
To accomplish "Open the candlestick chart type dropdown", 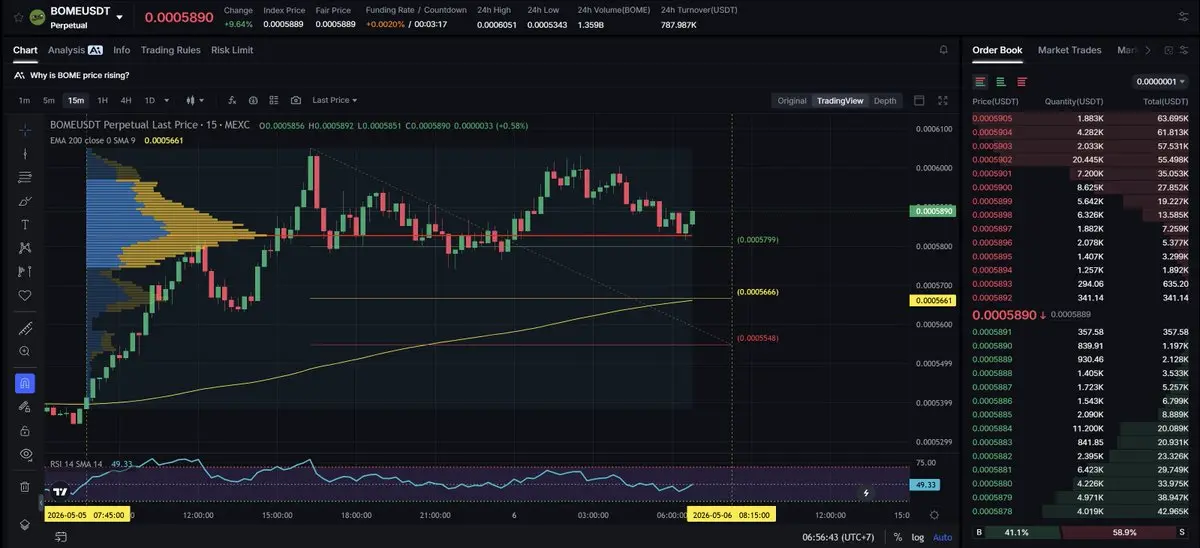I will pos(194,100).
